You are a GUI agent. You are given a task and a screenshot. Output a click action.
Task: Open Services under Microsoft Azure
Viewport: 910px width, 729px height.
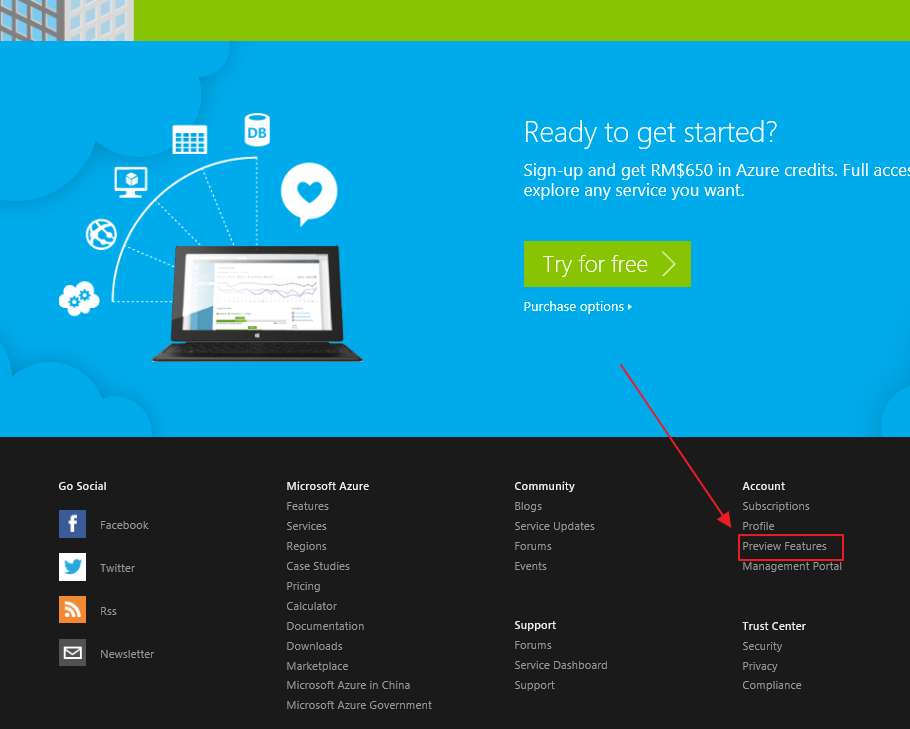coord(306,526)
